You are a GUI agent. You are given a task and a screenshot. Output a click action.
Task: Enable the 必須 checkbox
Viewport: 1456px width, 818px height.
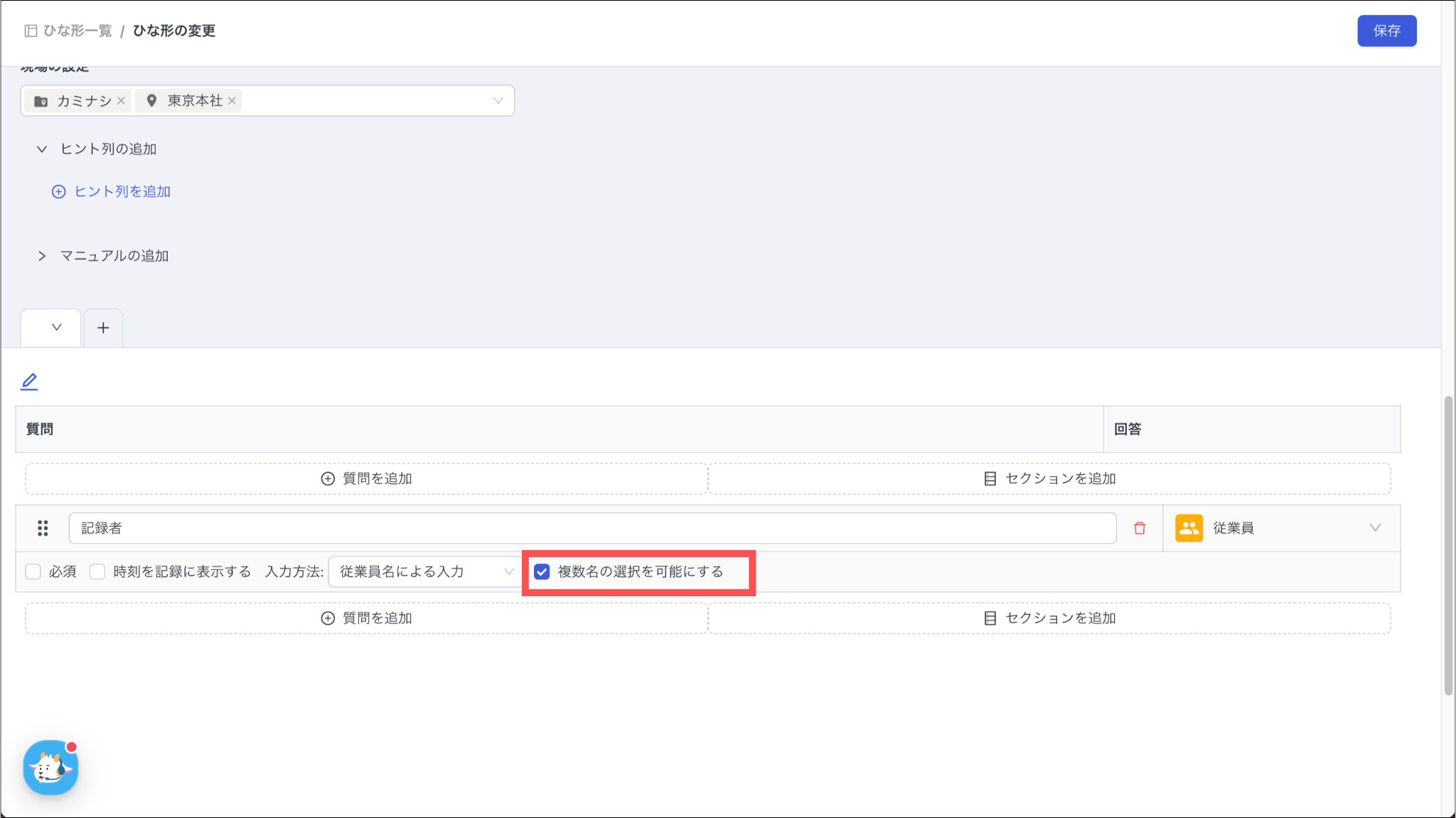click(x=33, y=571)
